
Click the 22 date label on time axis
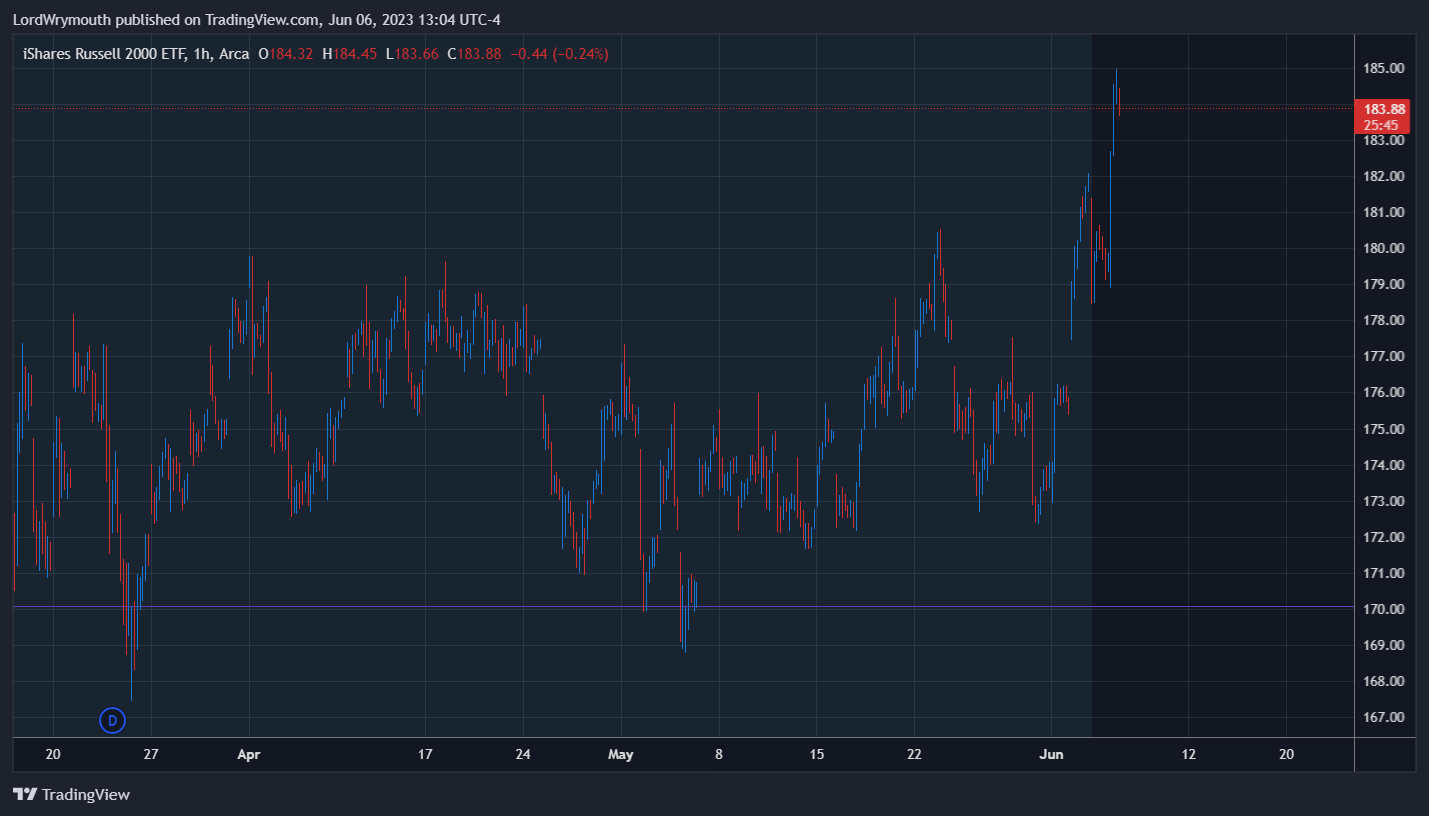(x=914, y=755)
